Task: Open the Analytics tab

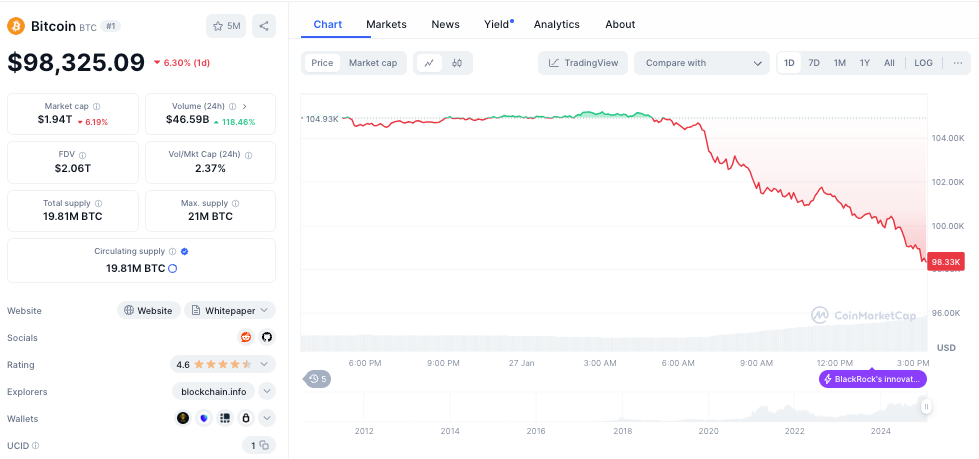Action: point(556,24)
